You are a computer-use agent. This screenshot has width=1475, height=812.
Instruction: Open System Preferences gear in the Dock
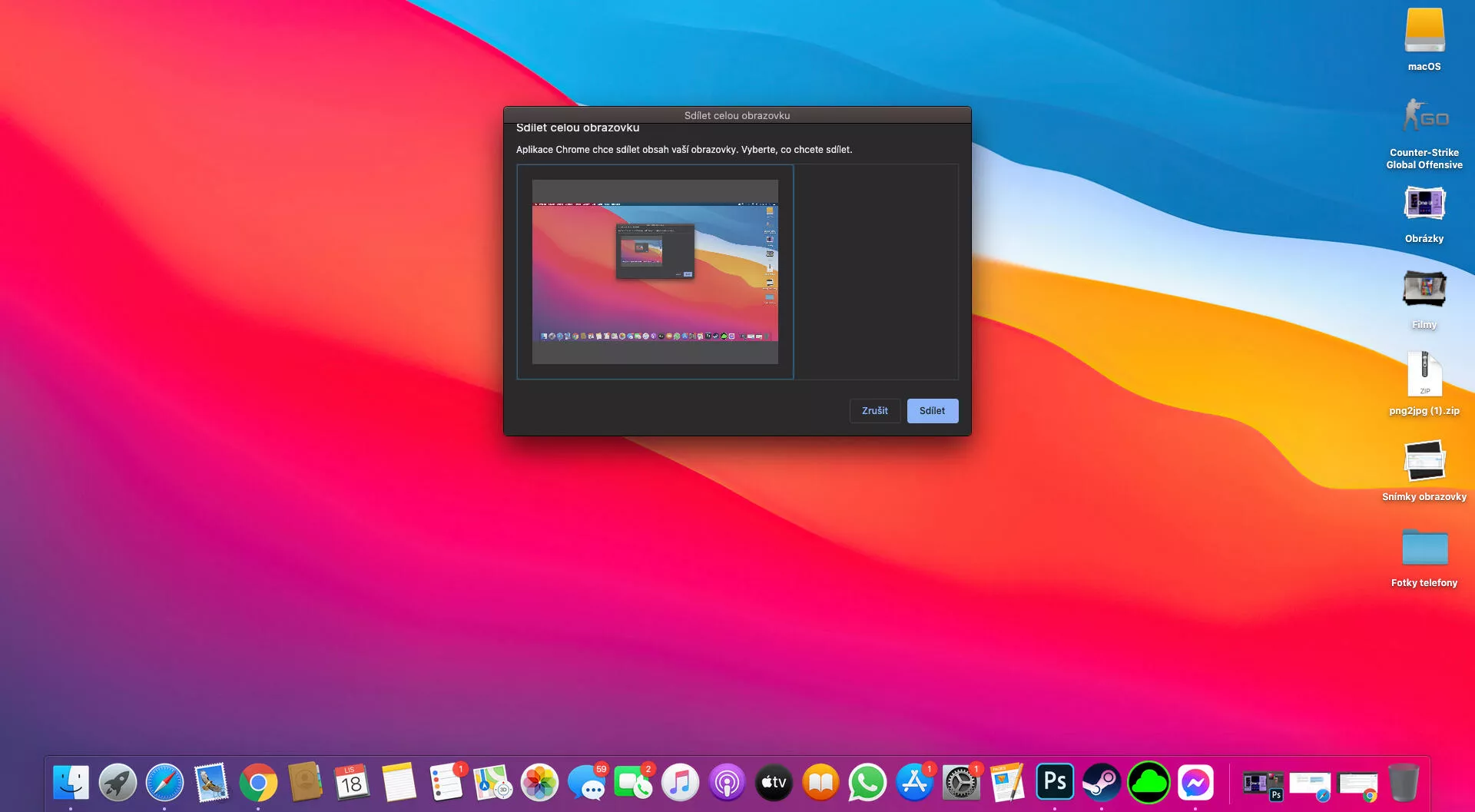tap(961, 783)
